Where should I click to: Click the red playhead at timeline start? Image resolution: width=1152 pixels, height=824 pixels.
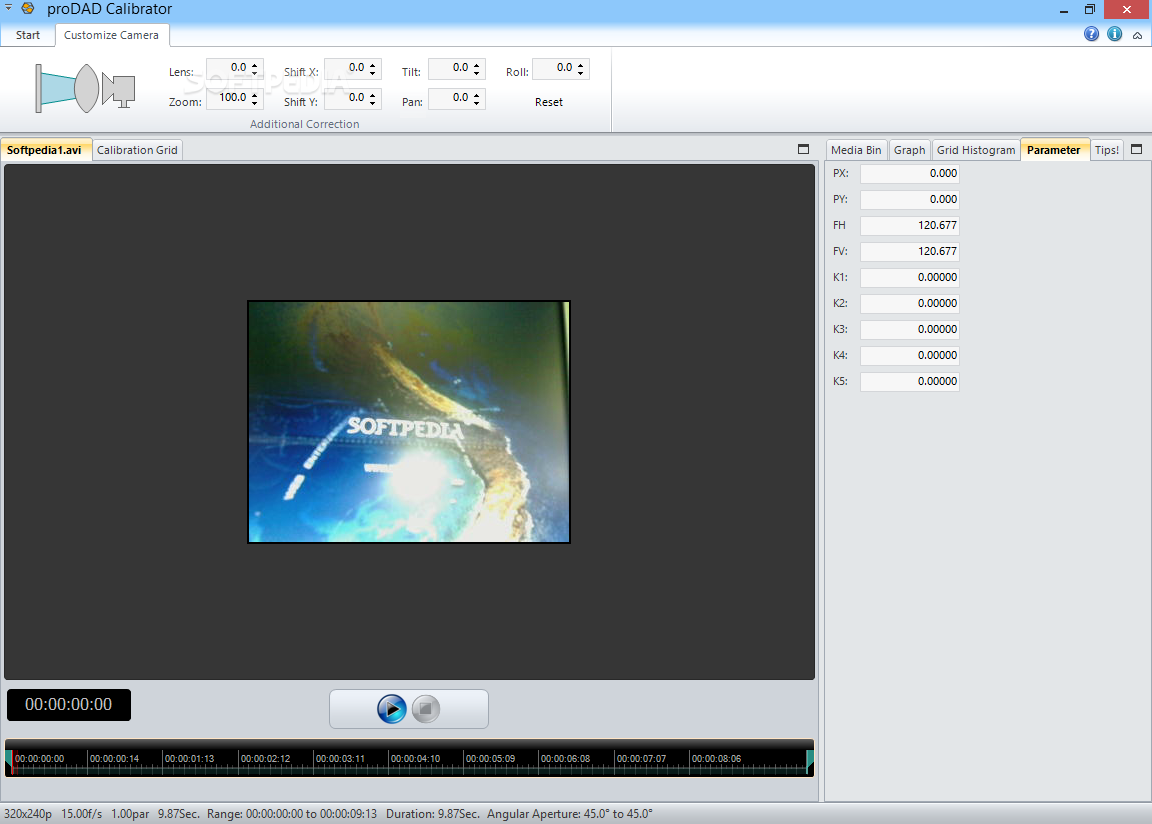pyautogui.click(x=11, y=762)
